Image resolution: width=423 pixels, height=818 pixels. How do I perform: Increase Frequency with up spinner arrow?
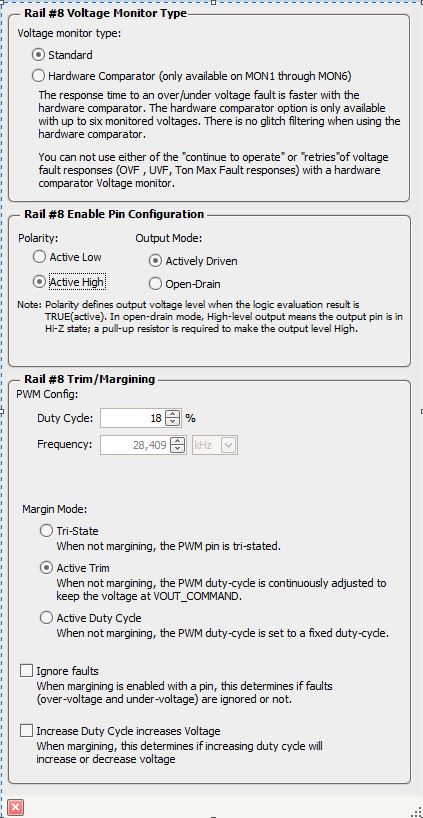(178, 441)
